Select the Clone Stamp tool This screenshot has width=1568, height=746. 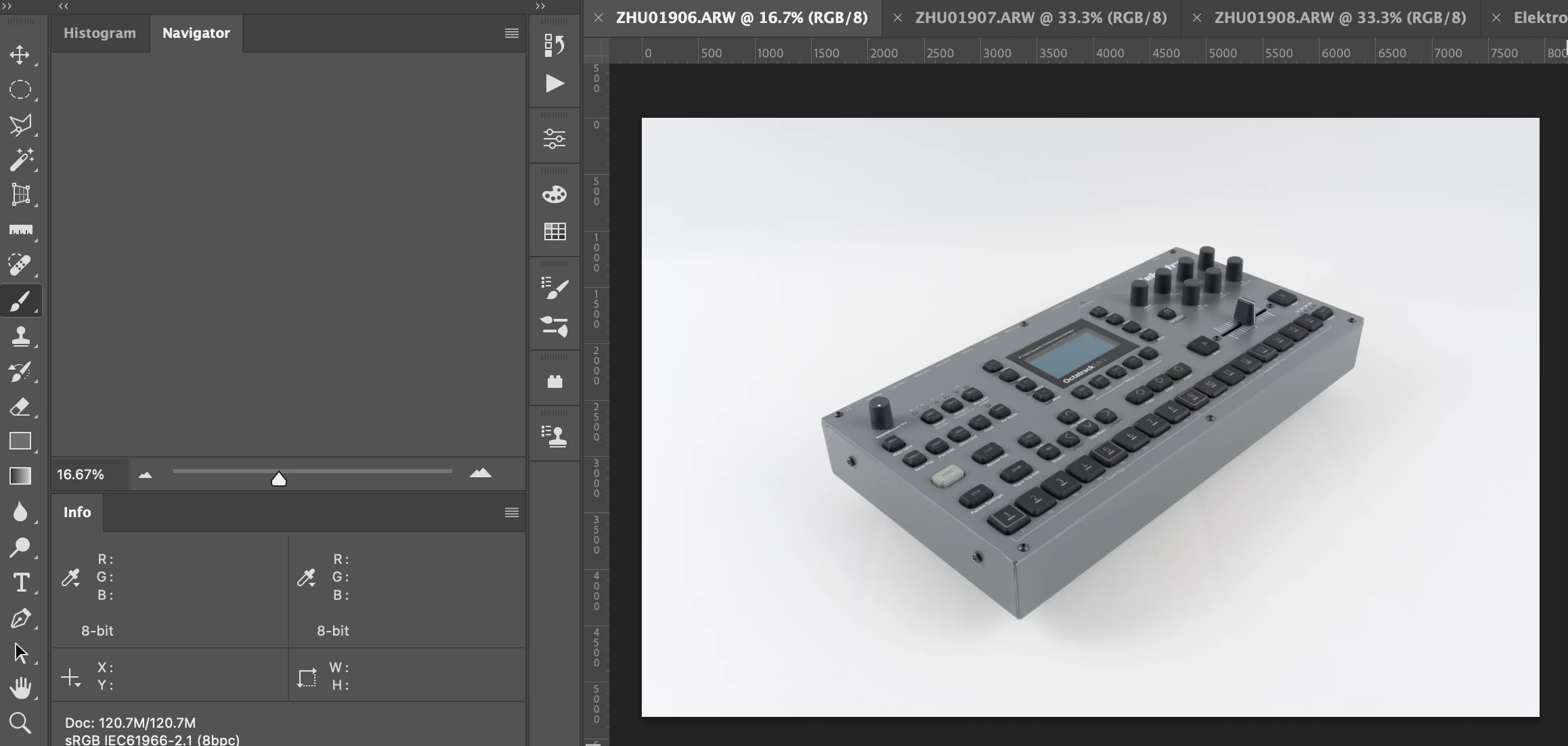(x=20, y=336)
